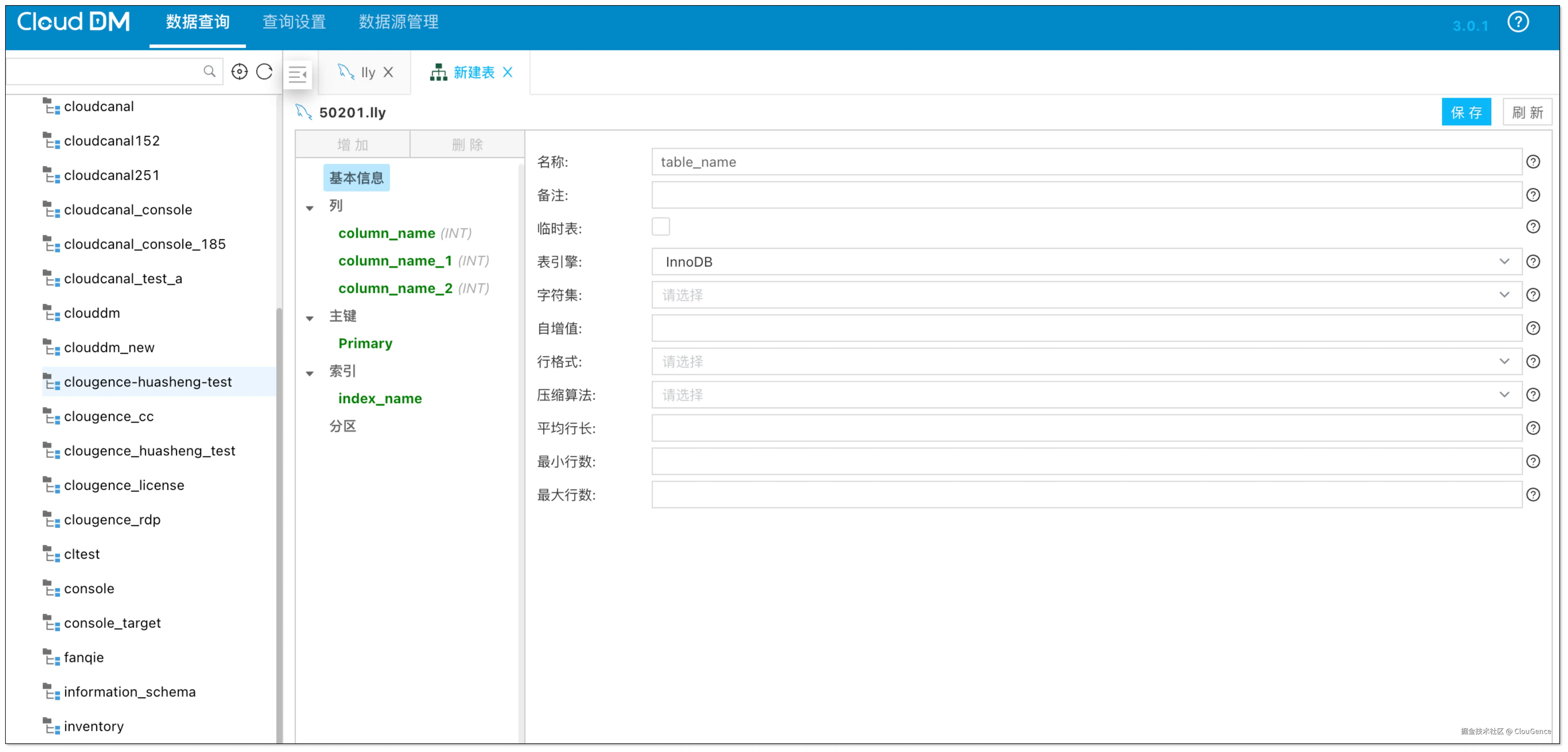Collapse the 主键 tree node

pyautogui.click(x=310, y=319)
